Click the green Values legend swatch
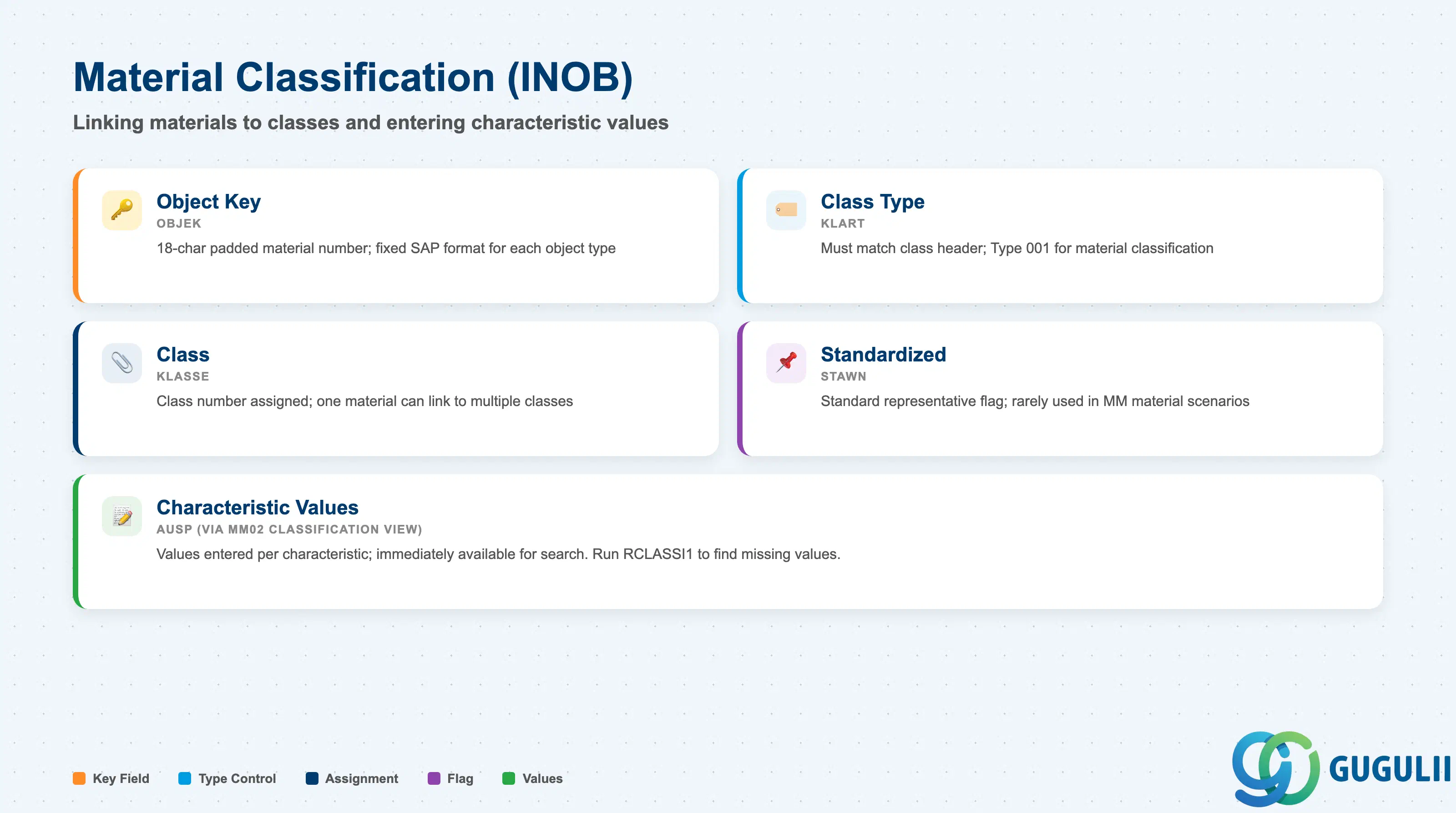Viewport: 1456px width, 813px height. click(509, 778)
